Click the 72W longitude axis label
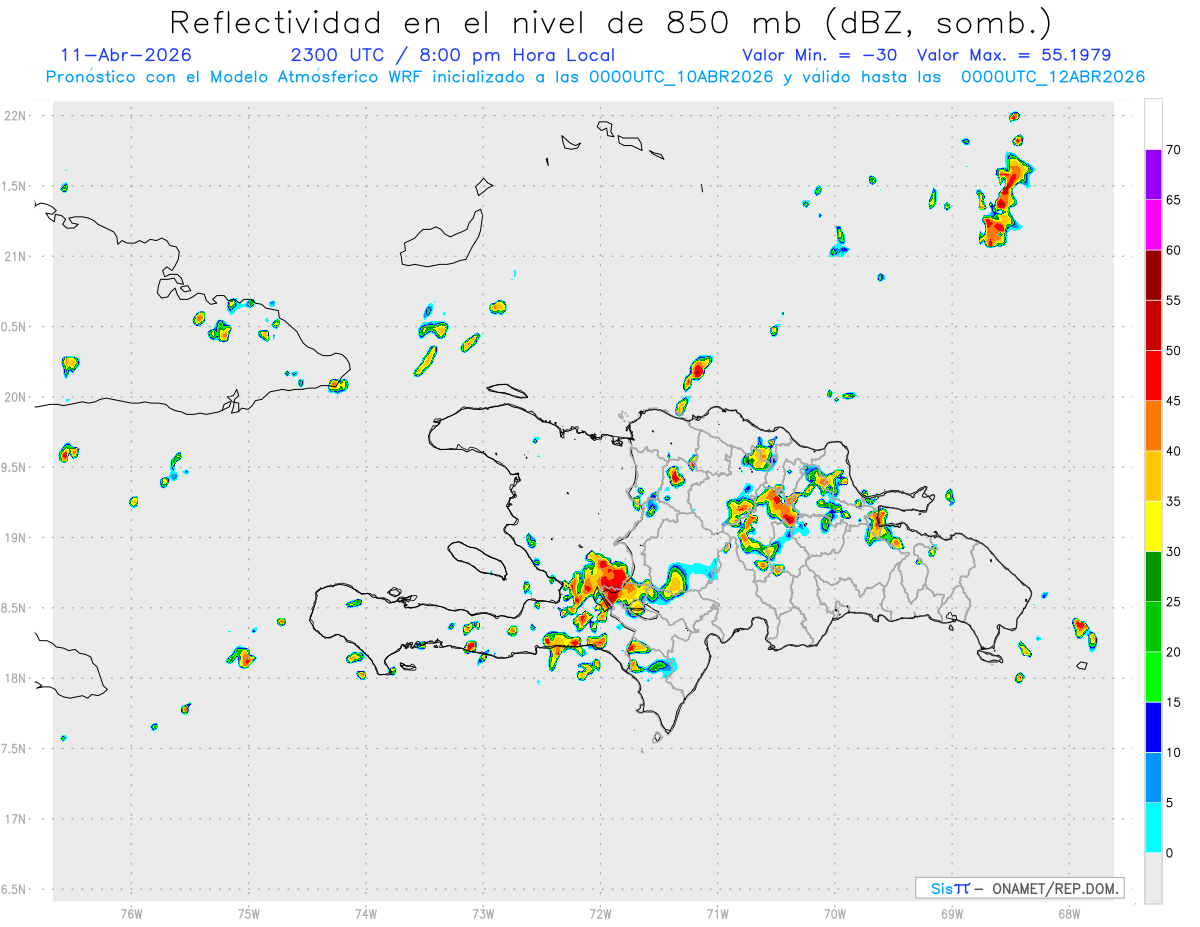Image resolution: width=1200 pixels, height=927 pixels. (x=600, y=913)
